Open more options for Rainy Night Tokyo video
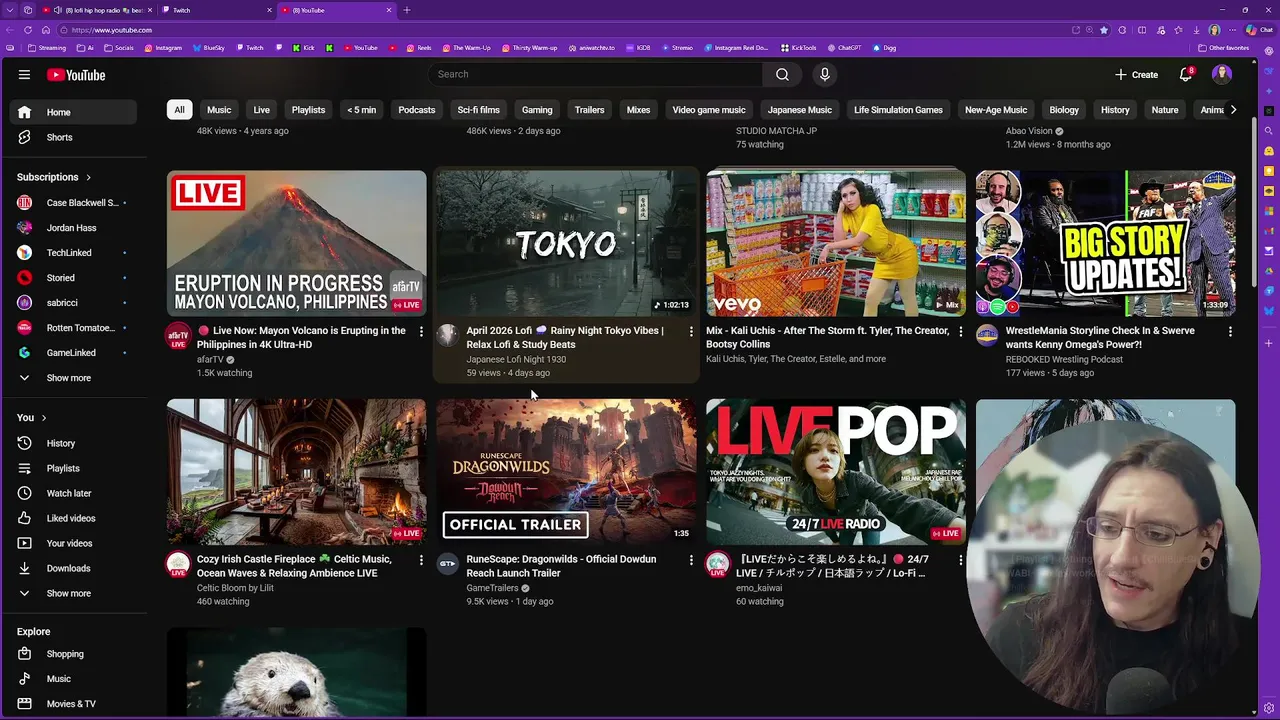Viewport: 1280px width, 720px height. (x=691, y=331)
